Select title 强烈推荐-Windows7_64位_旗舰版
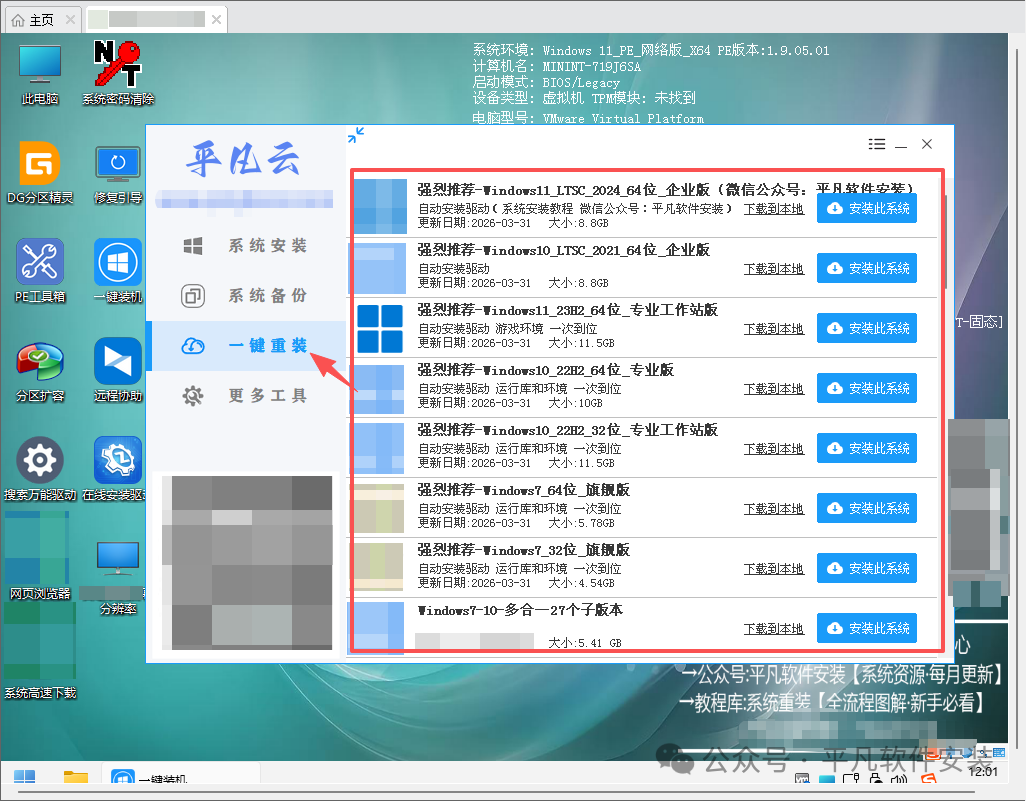 tap(523, 490)
